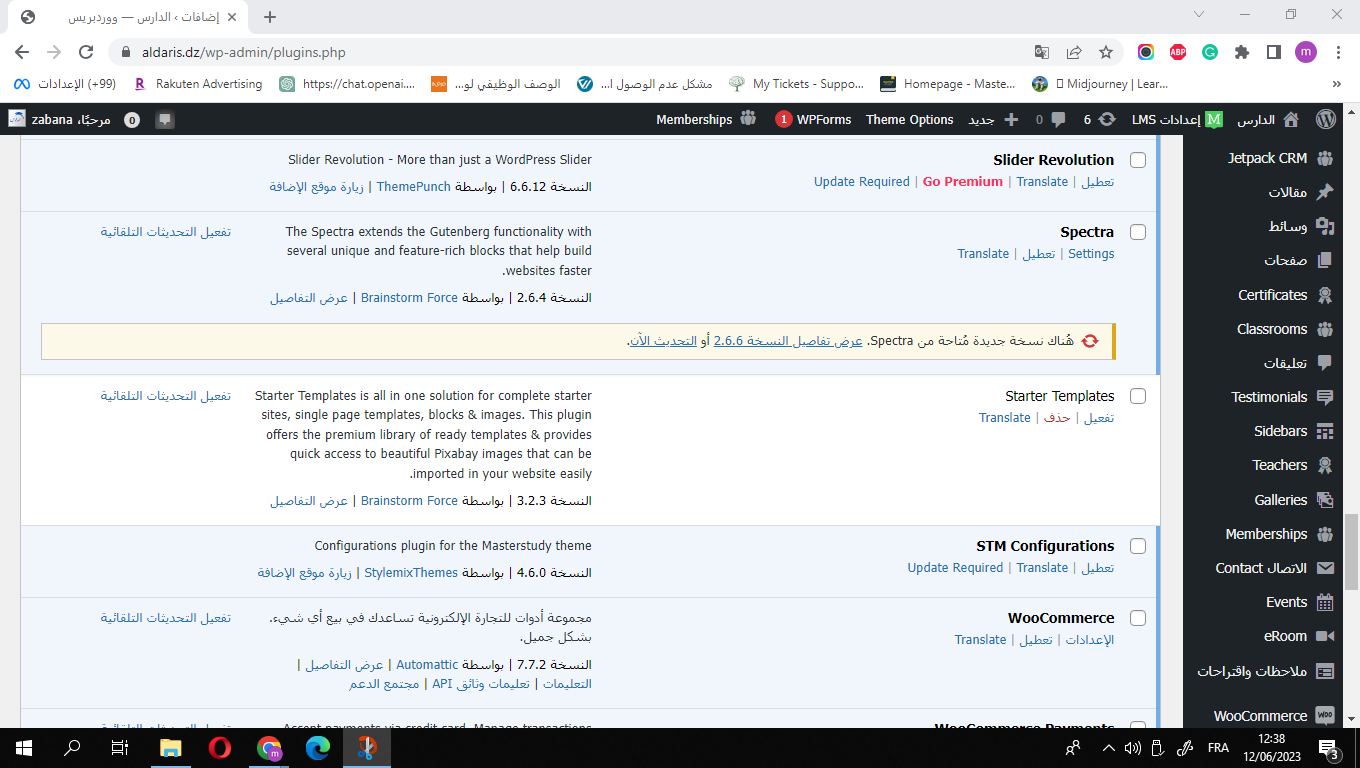Click Go Premium link for Slider Revolution
The width and height of the screenshot is (1360, 768).
[x=962, y=182]
